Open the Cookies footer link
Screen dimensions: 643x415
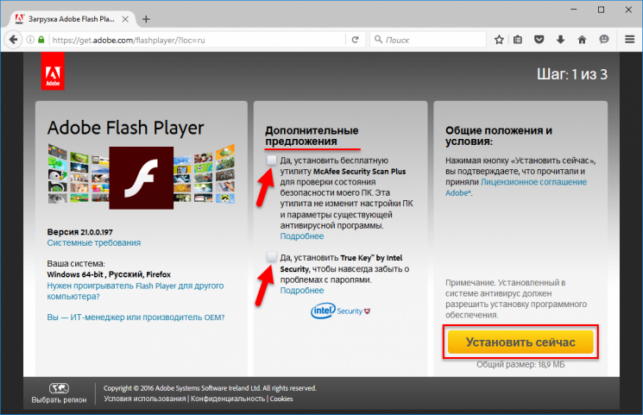[281, 399]
